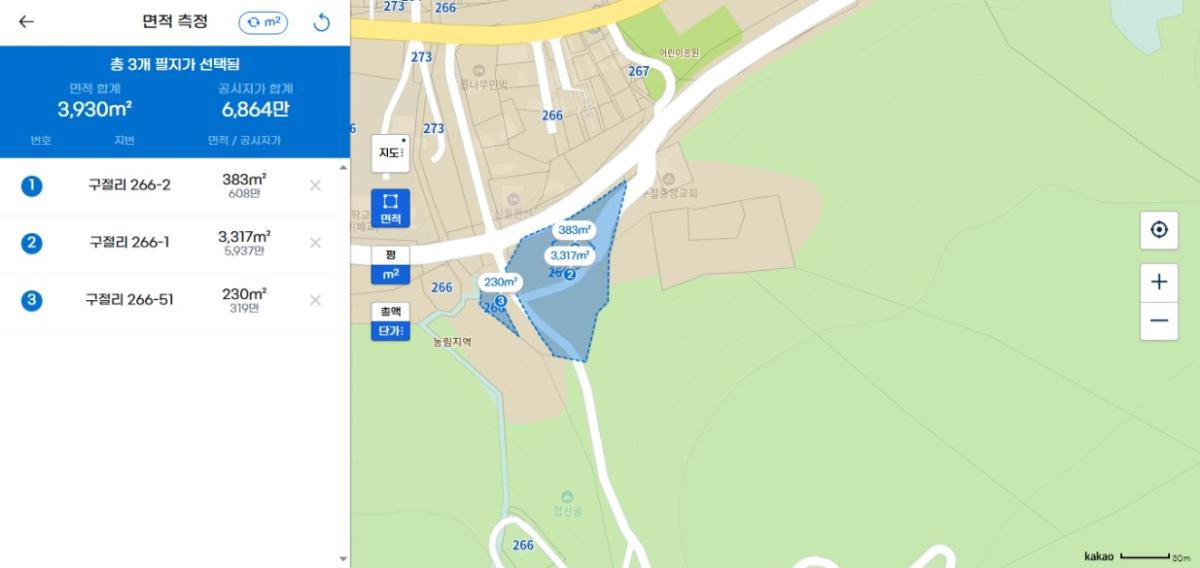
Task: Switch area unit to 평
Action: pos(390,255)
